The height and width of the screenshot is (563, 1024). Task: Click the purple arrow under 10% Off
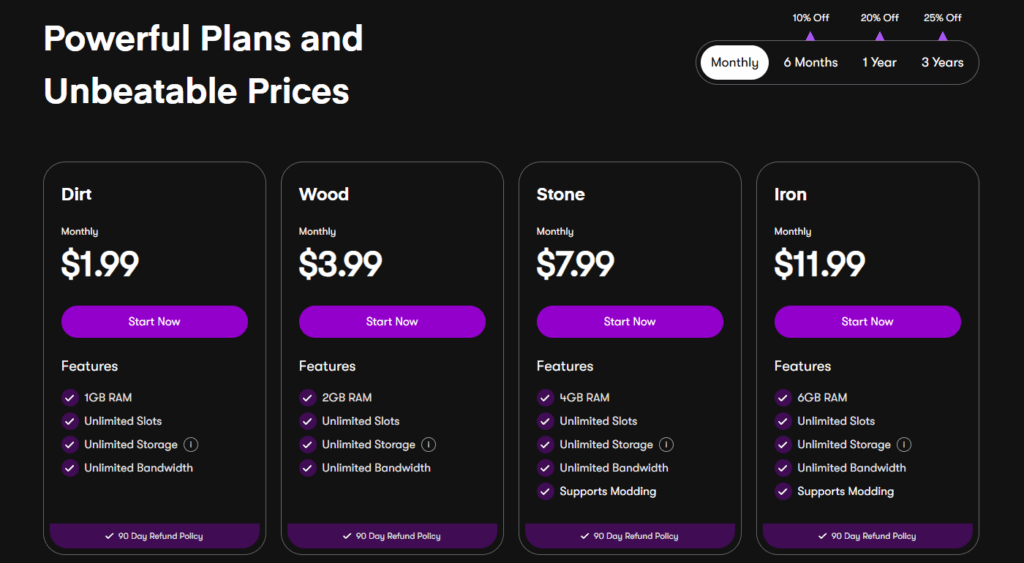(810, 36)
